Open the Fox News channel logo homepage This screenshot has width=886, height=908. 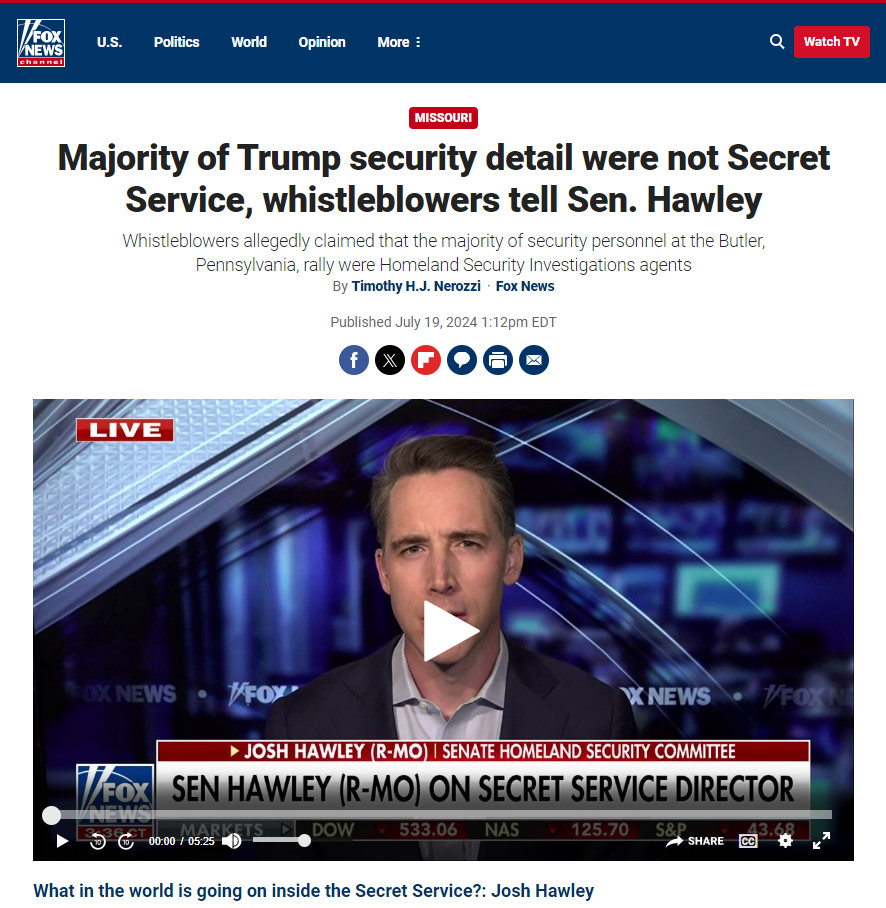click(x=41, y=42)
